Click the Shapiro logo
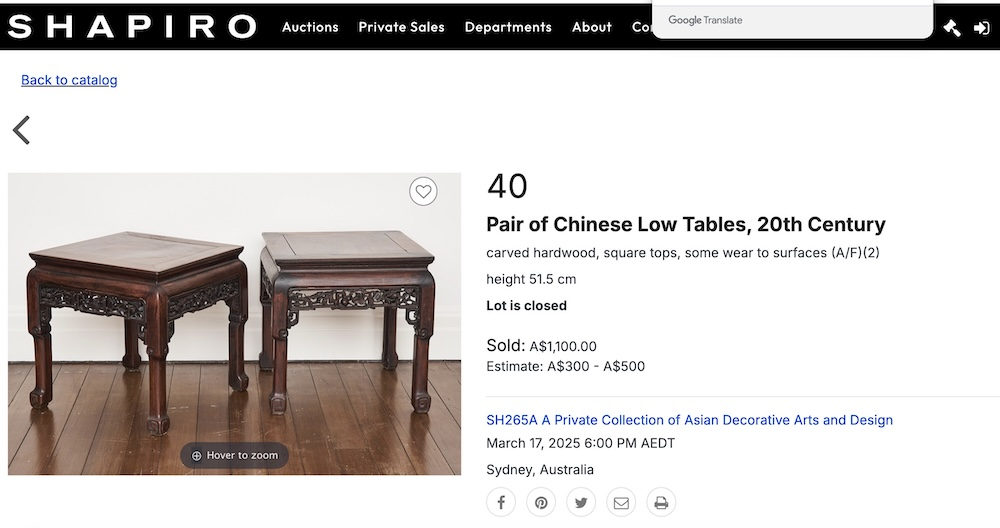Screen dimensions: 1000x528 tap(132, 27)
